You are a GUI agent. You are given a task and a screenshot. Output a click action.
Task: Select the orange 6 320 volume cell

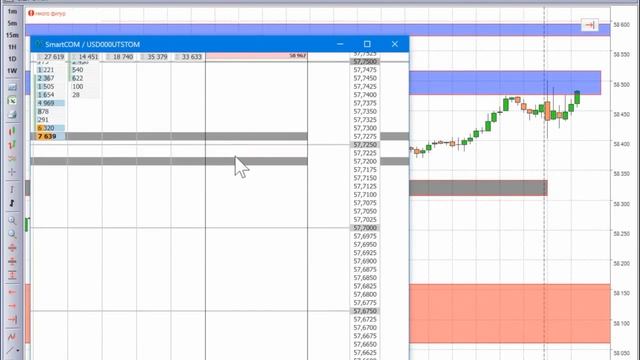(50, 128)
